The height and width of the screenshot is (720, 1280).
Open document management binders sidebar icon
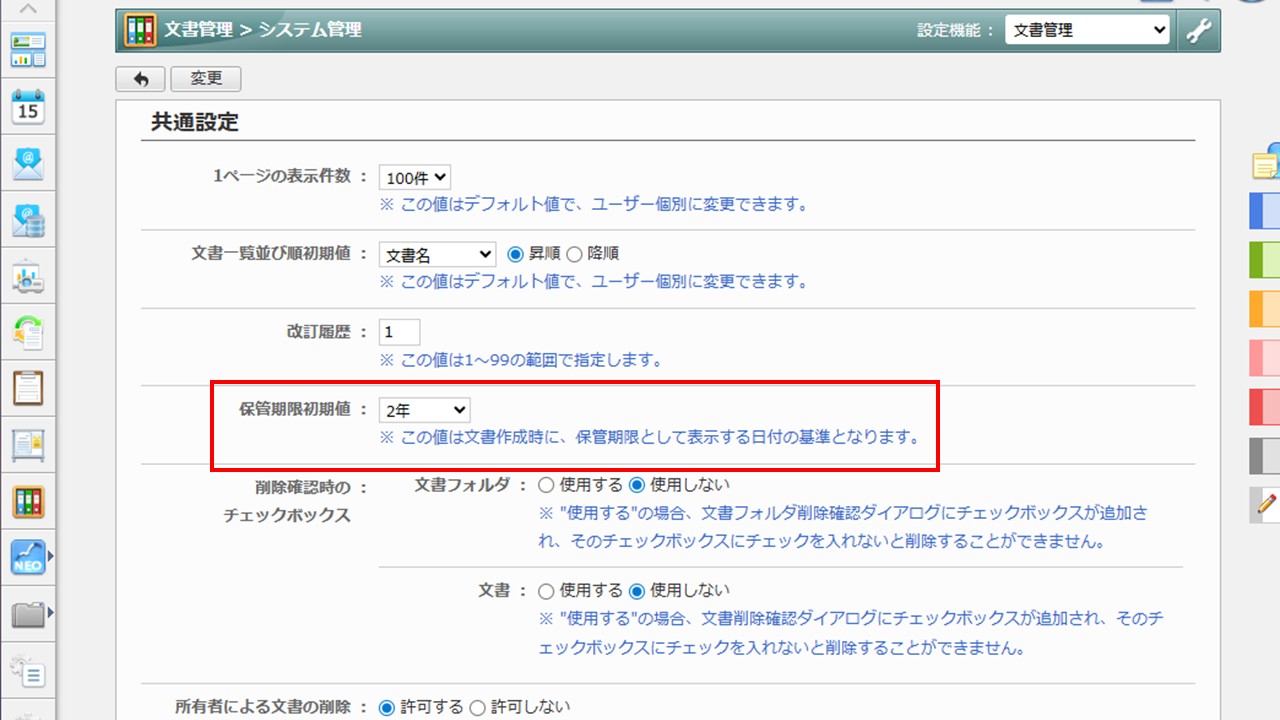(28, 501)
